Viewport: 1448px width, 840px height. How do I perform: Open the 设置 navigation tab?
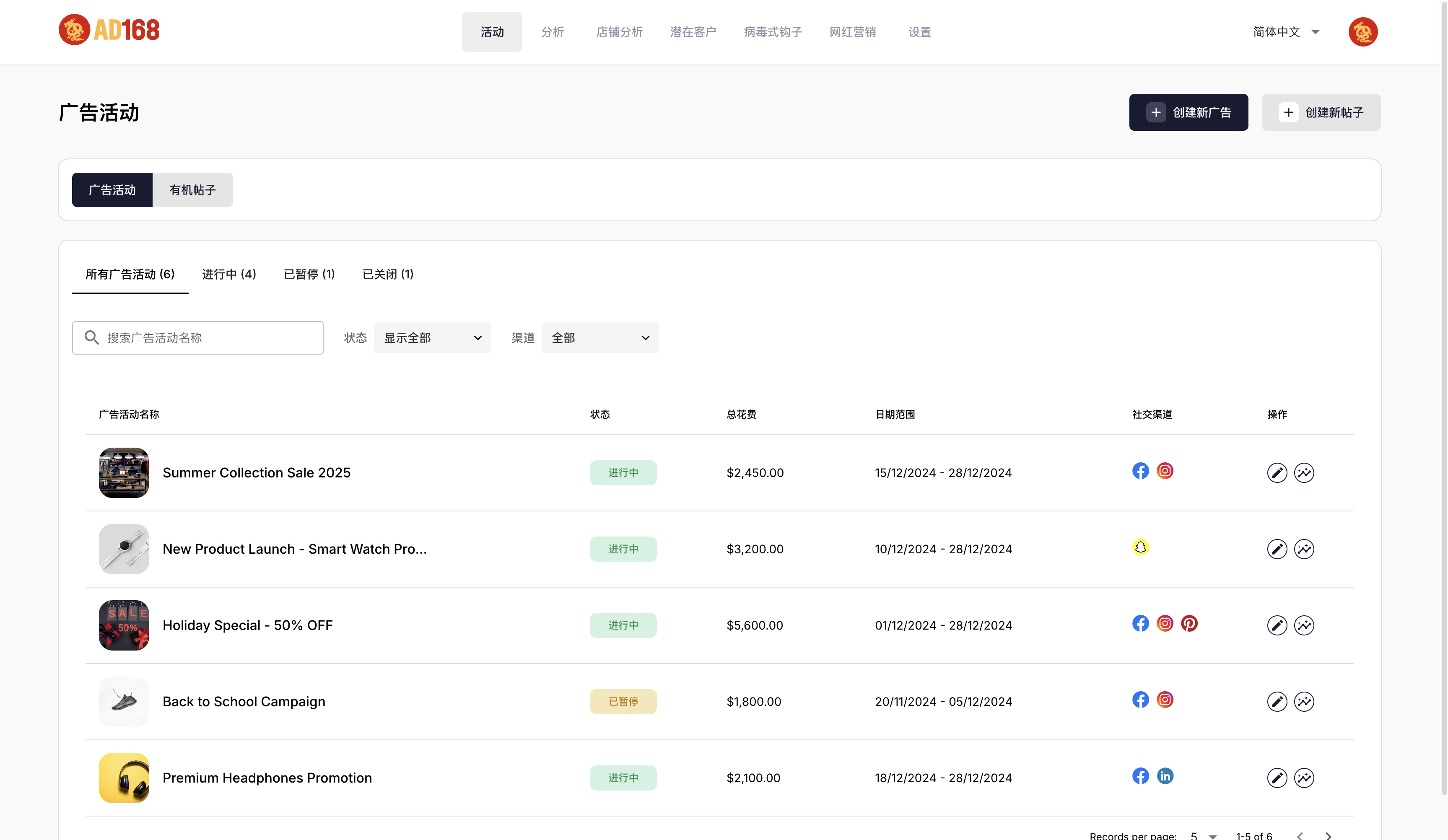(x=919, y=32)
